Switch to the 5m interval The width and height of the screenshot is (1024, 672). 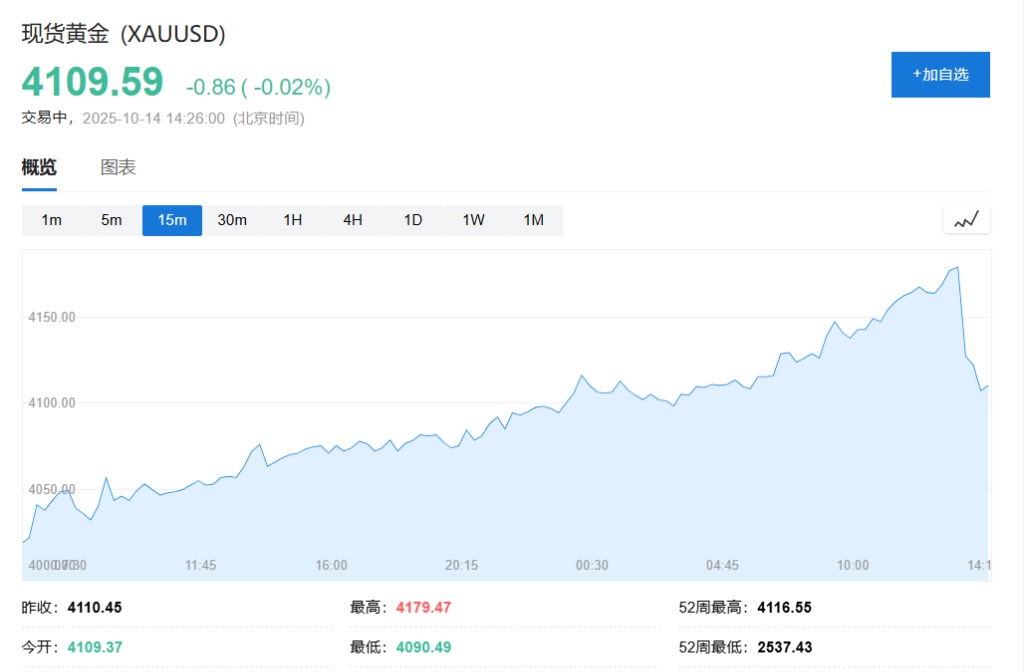(112, 220)
